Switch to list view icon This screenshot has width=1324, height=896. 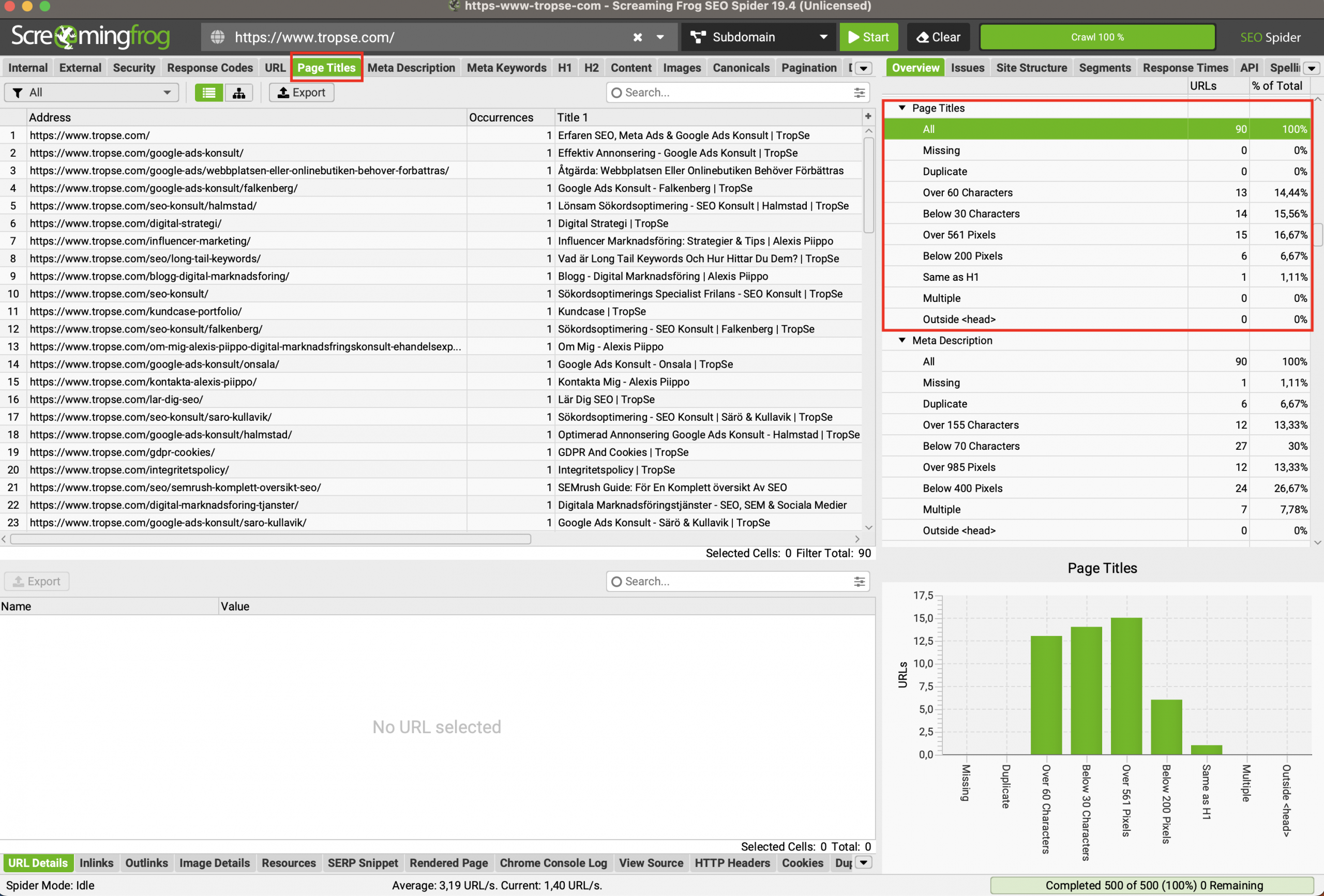pos(209,92)
